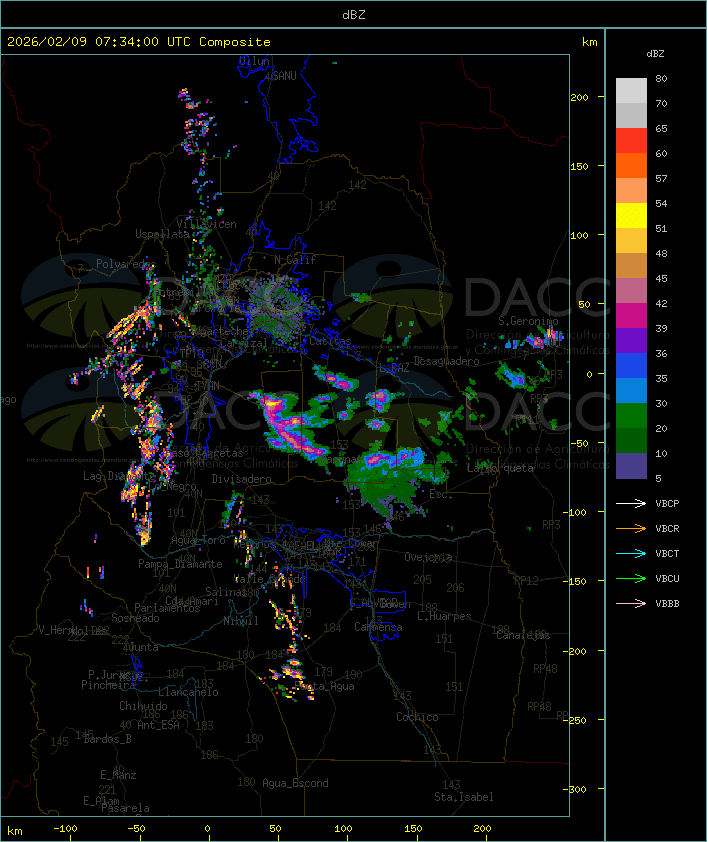The width and height of the screenshot is (707, 842).
Task: Click the VBCR legend label
Action: pos(667,529)
